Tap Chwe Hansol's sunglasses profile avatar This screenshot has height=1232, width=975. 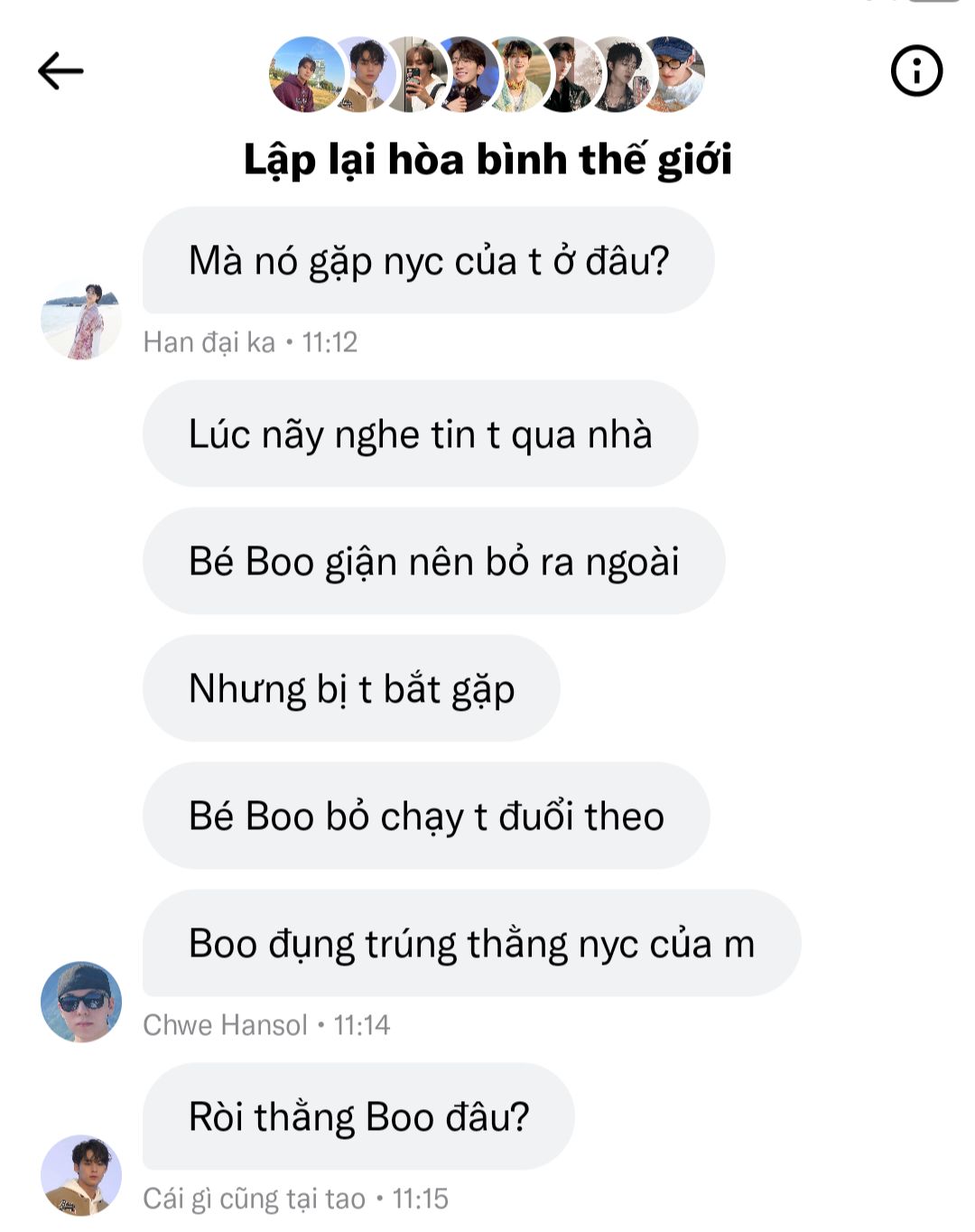[81, 1002]
